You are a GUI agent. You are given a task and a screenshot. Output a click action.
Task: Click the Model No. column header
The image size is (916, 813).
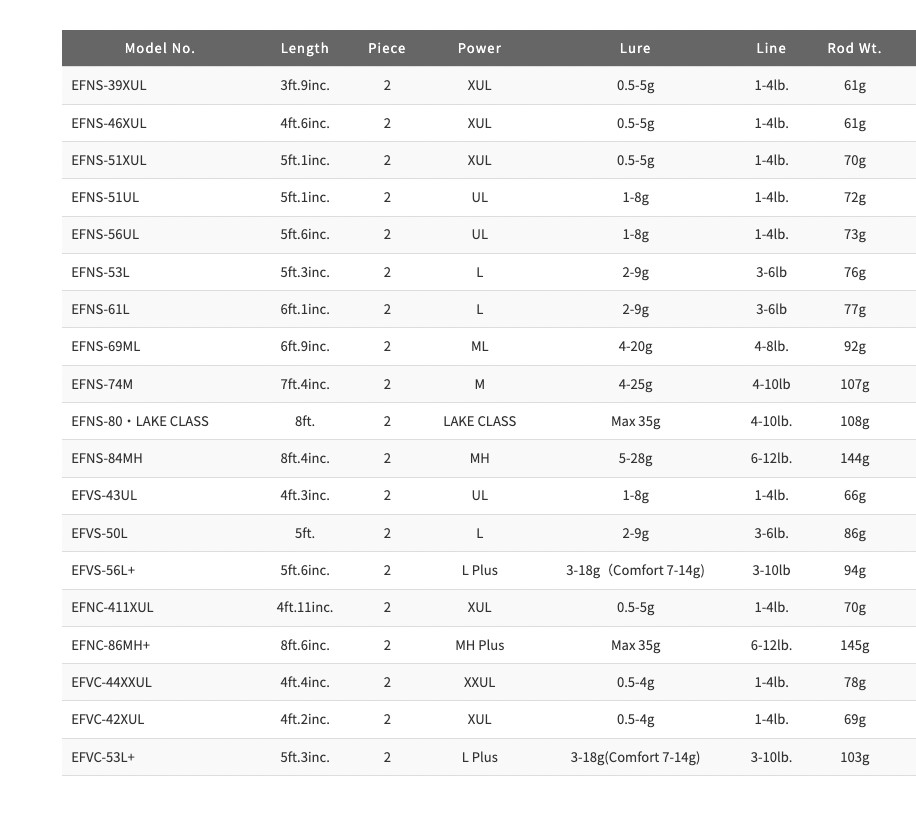(x=159, y=48)
